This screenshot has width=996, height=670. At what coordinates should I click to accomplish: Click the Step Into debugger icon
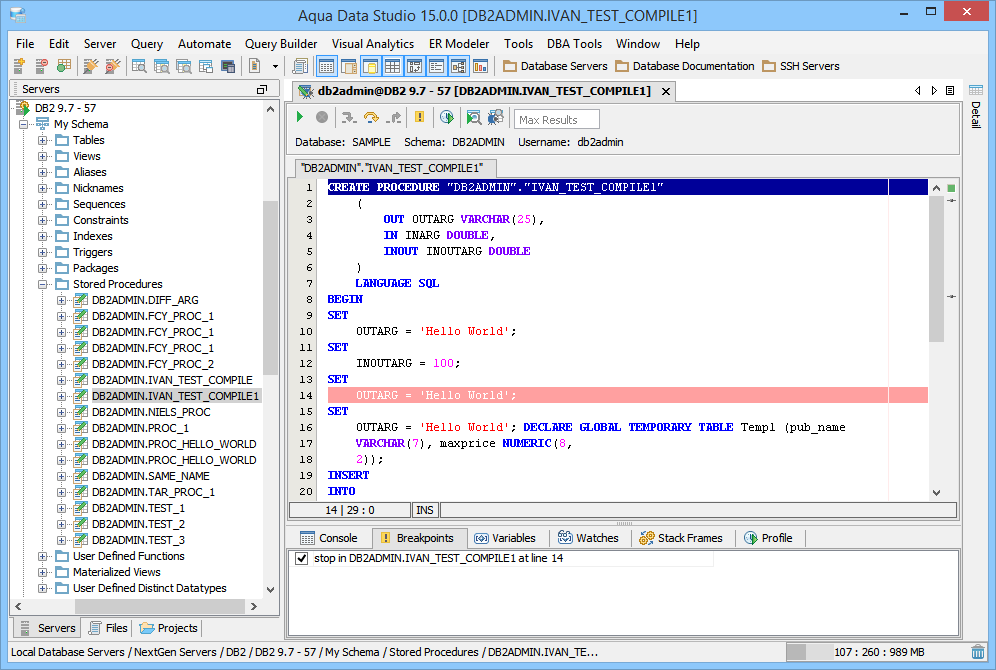point(348,118)
